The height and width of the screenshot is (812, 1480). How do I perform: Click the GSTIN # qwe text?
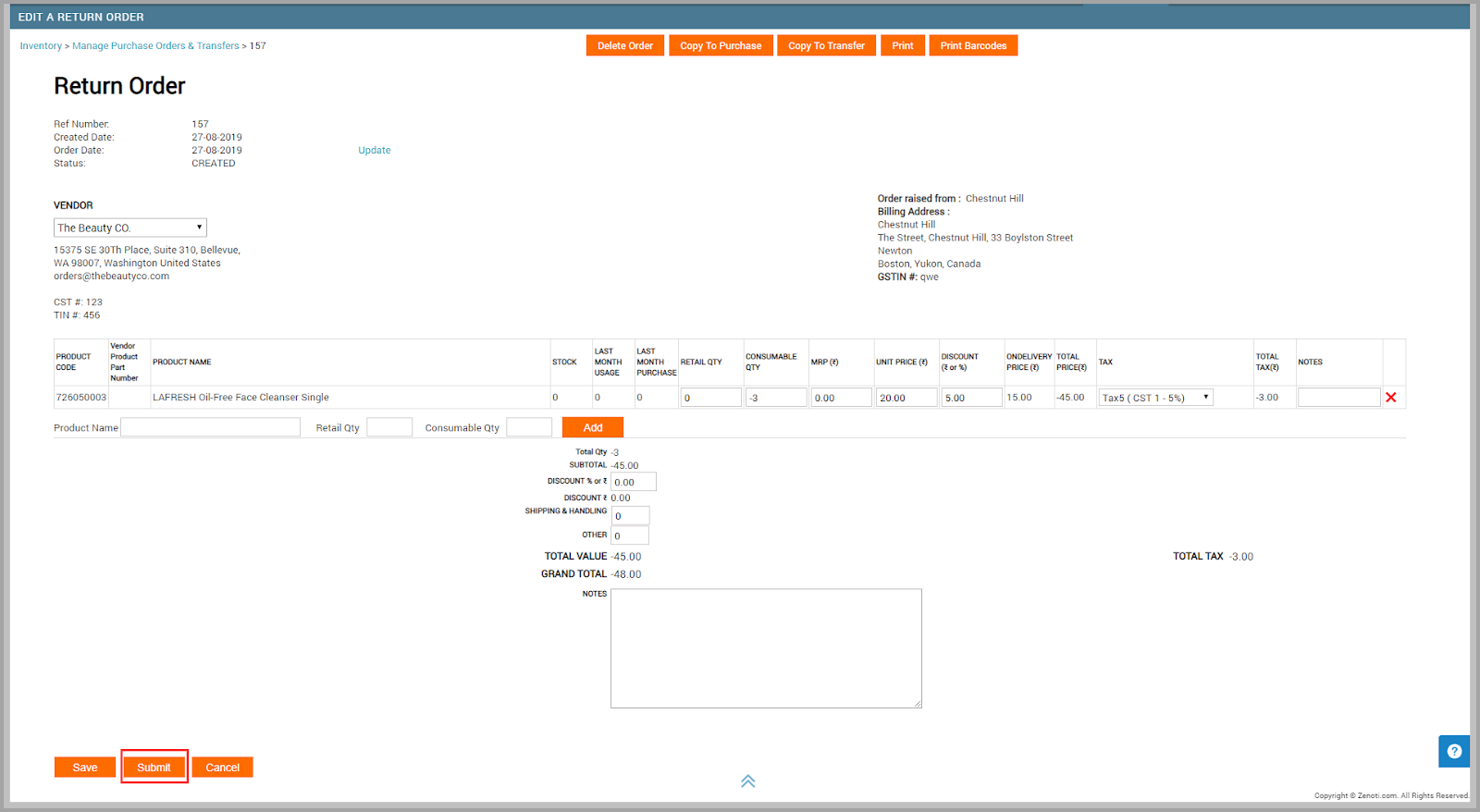(908, 277)
